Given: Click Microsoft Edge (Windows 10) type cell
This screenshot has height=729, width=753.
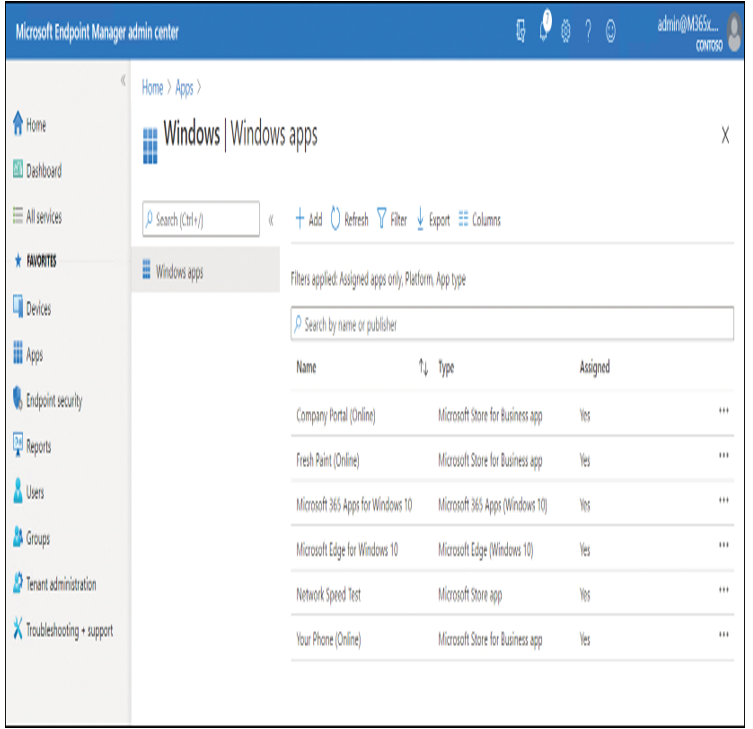Looking at the screenshot, I should point(486,550).
